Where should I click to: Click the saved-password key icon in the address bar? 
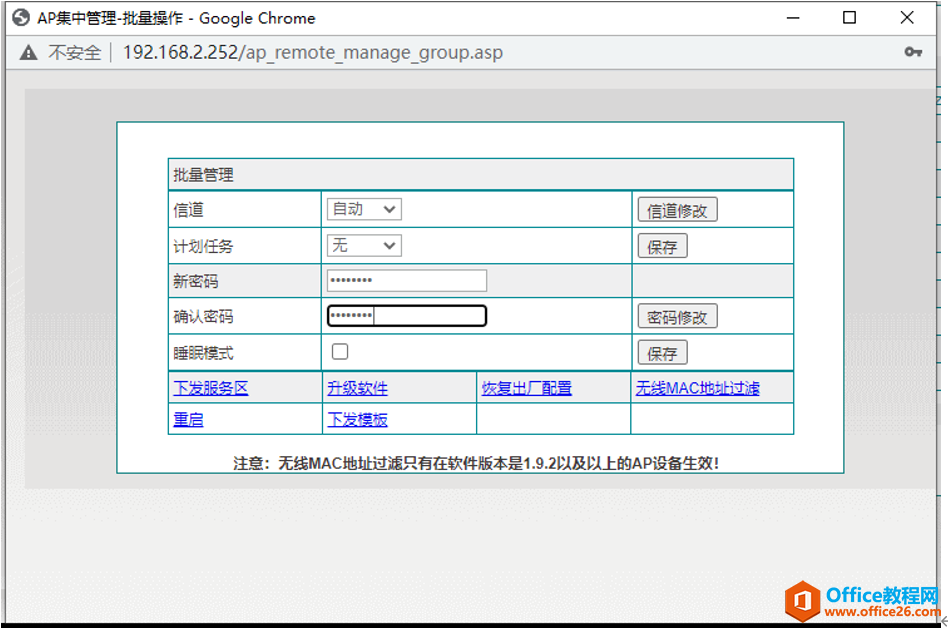click(x=913, y=52)
